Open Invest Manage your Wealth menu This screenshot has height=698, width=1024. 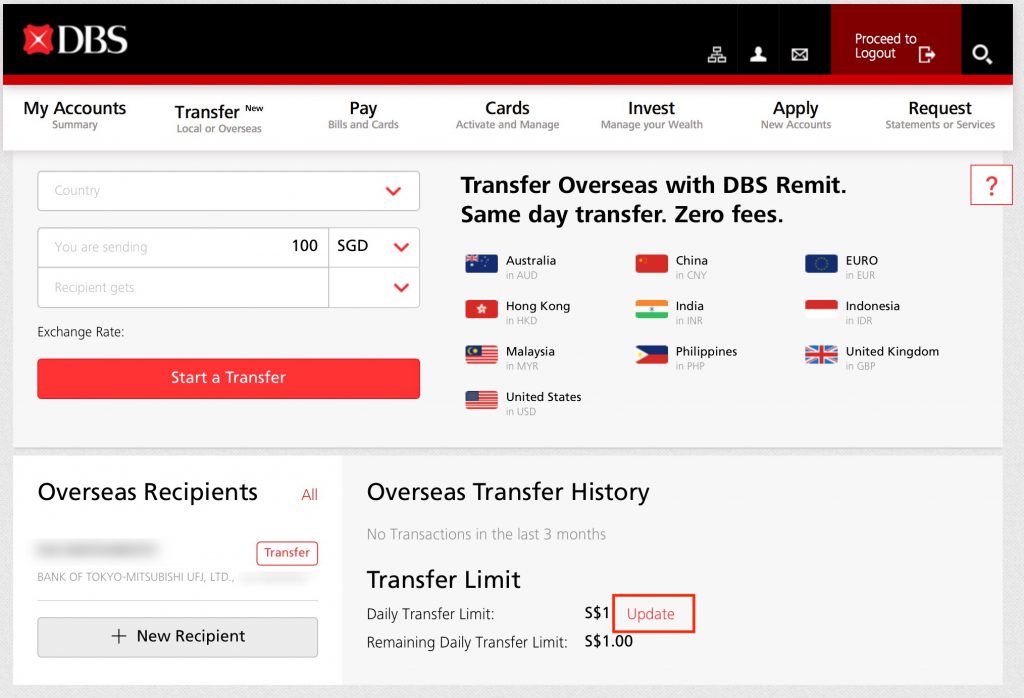click(x=652, y=115)
